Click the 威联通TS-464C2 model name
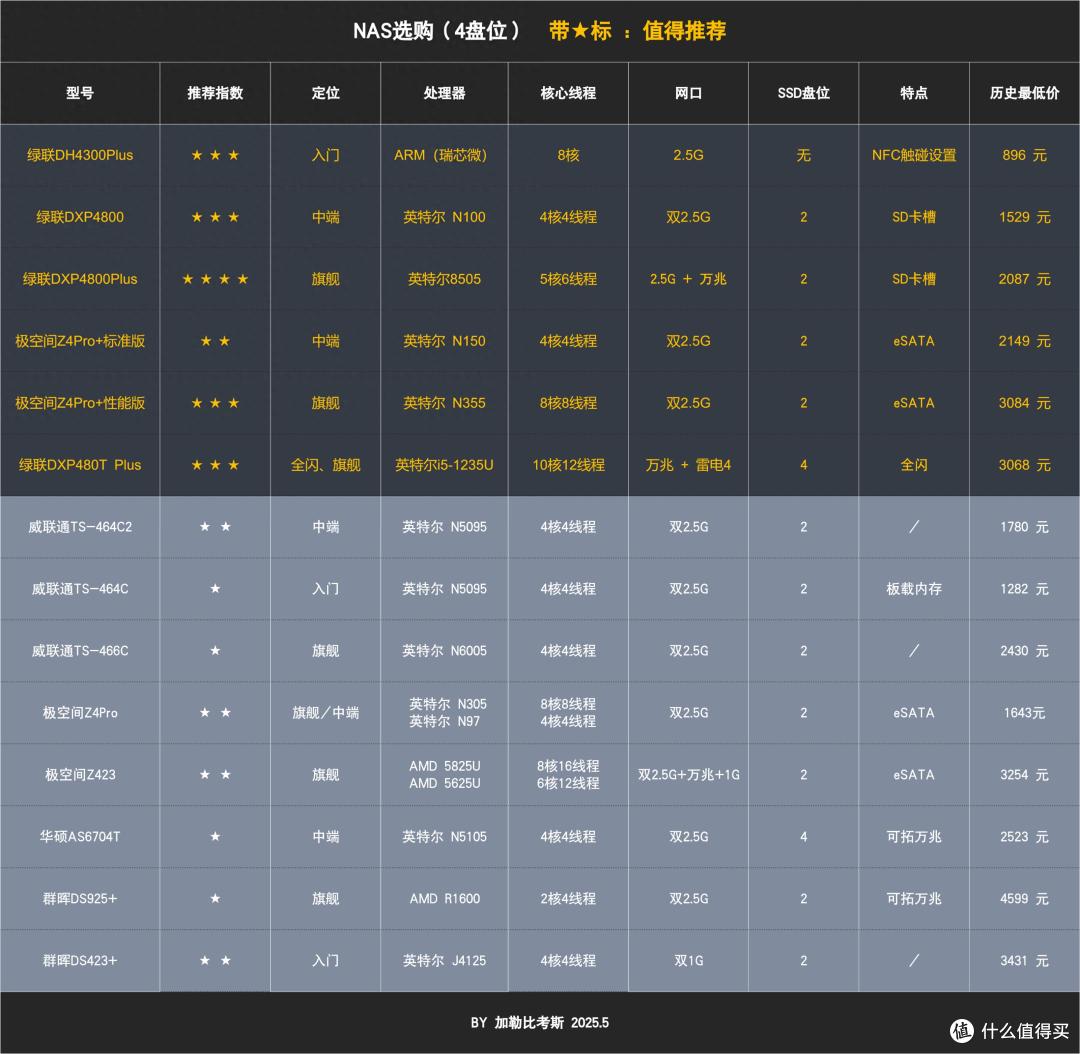Image resolution: width=1080 pixels, height=1054 pixels. (80, 527)
